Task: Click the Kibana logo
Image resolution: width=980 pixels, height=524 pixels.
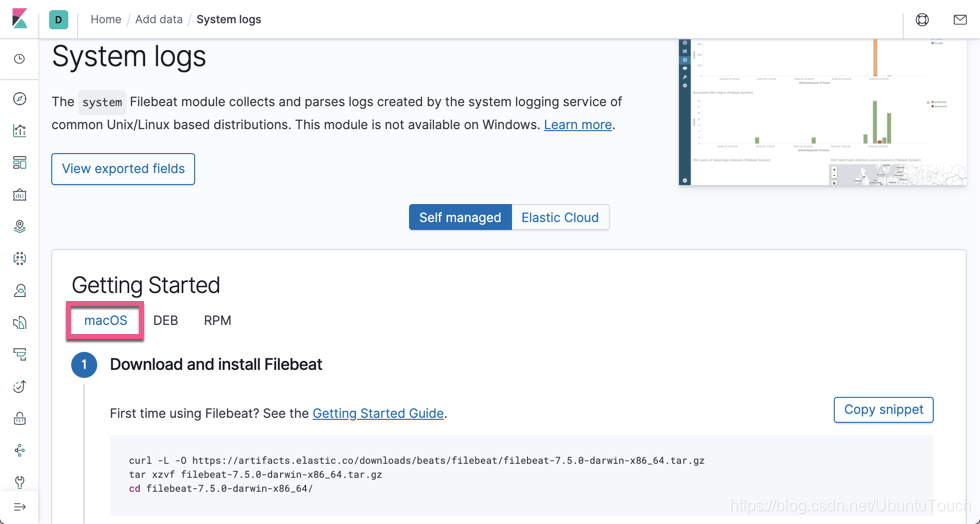Action: point(19,19)
